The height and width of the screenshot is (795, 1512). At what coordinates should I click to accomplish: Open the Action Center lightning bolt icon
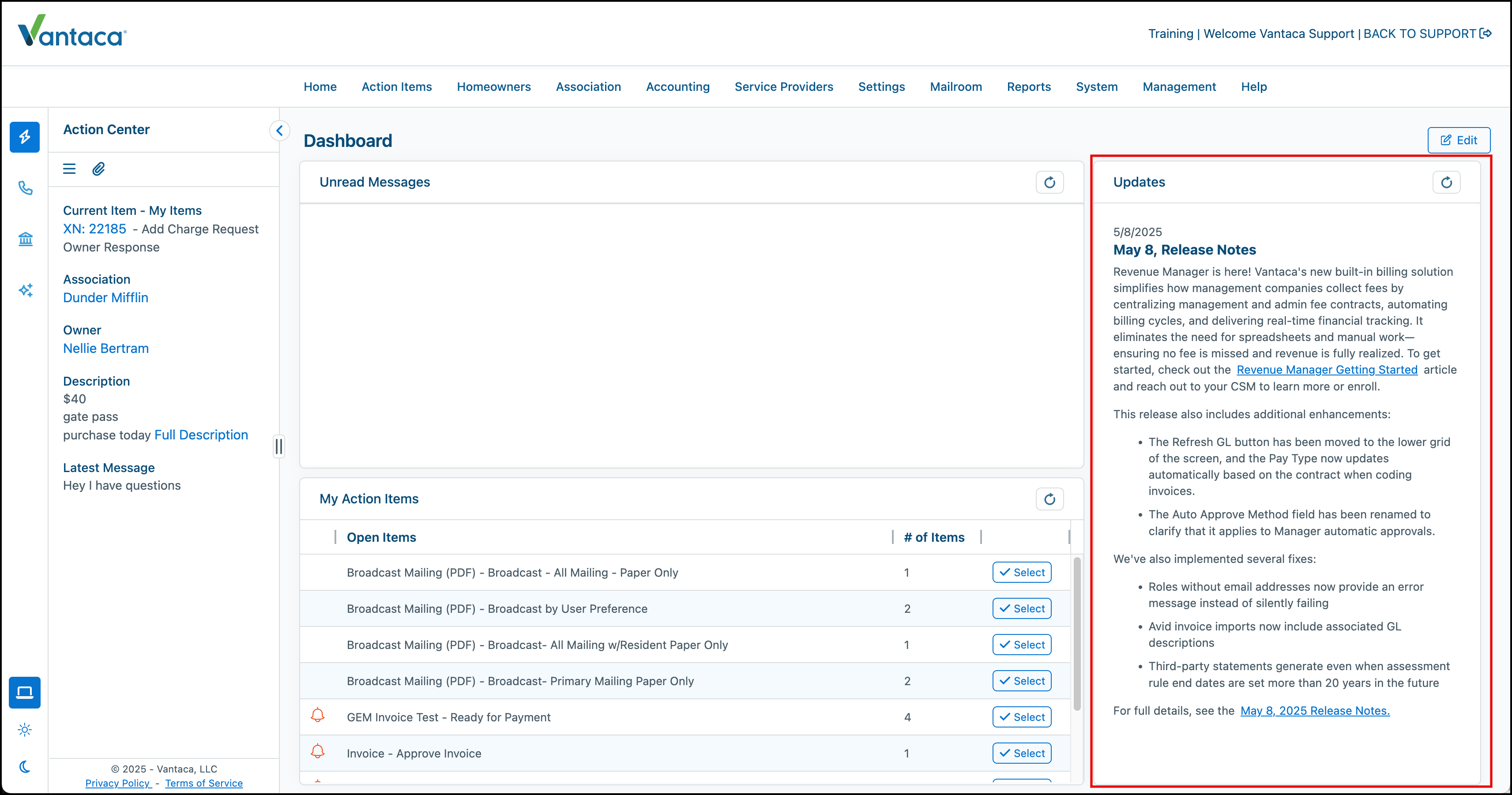25,137
